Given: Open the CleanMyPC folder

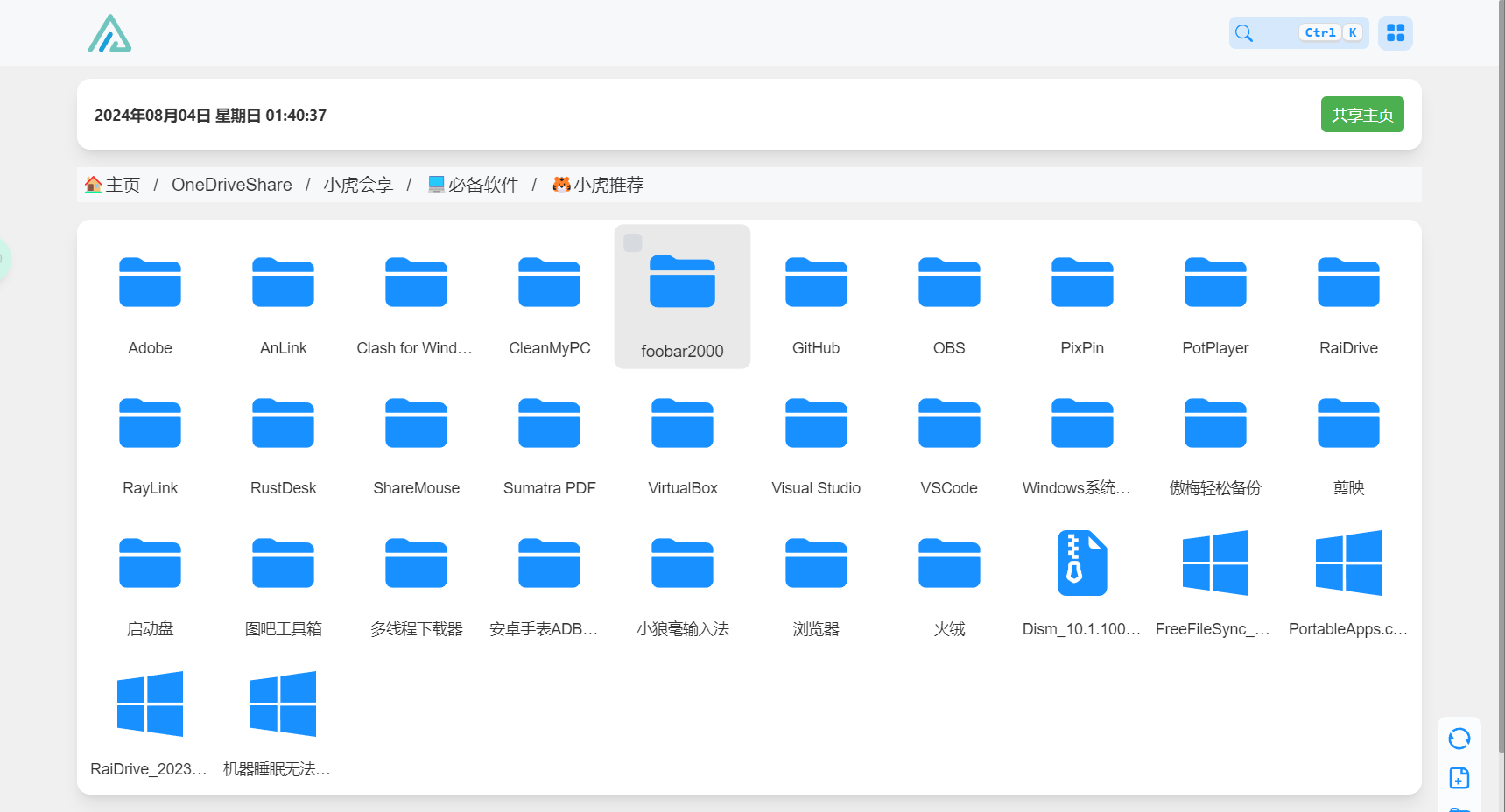Looking at the screenshot, I should (549, 296).
